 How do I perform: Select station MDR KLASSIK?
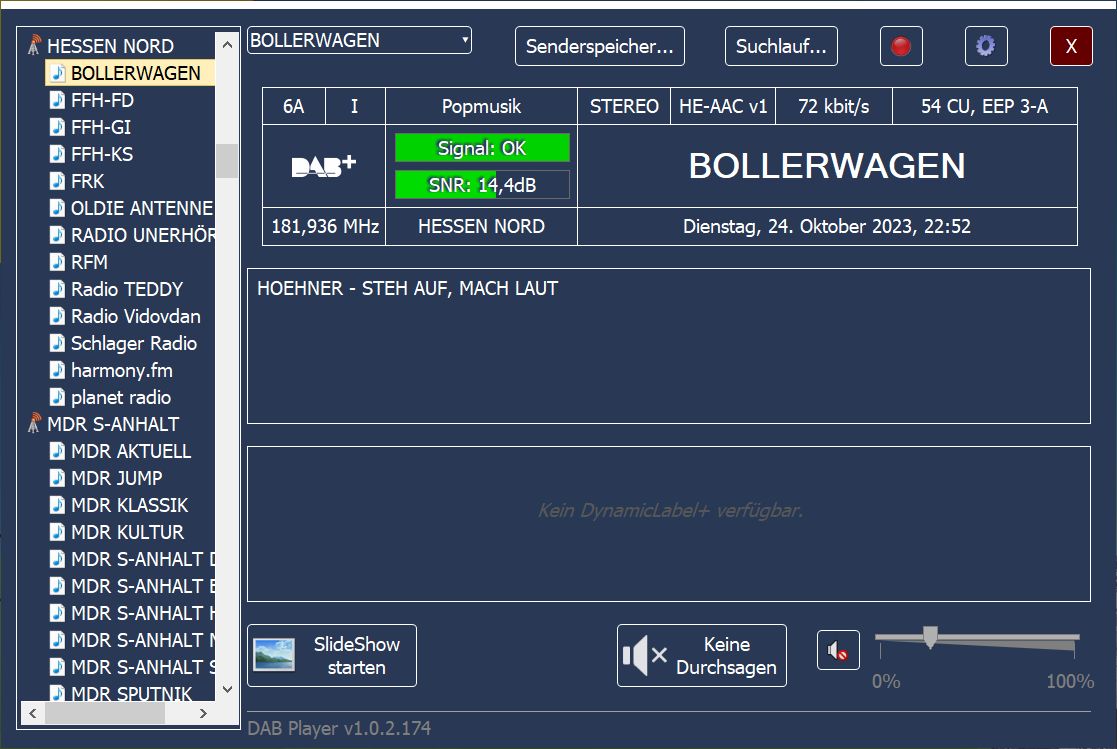(130, 505)
